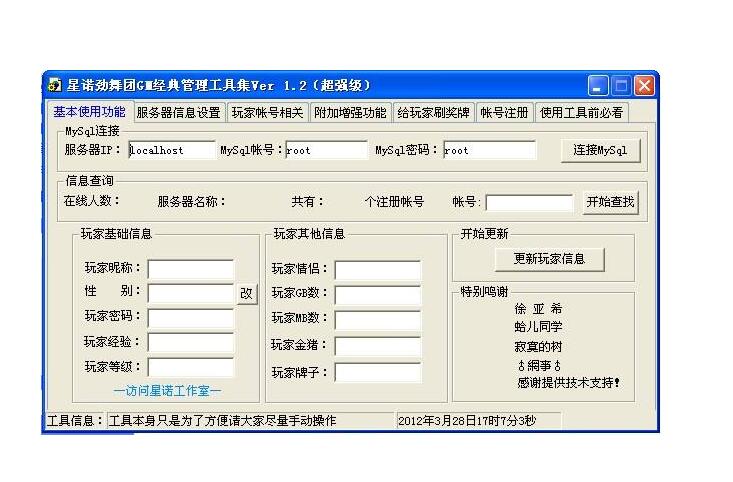Open the 给玩家刷奖牌 tab
Viewport: 733px width, 482px height.
click(432, 113)
